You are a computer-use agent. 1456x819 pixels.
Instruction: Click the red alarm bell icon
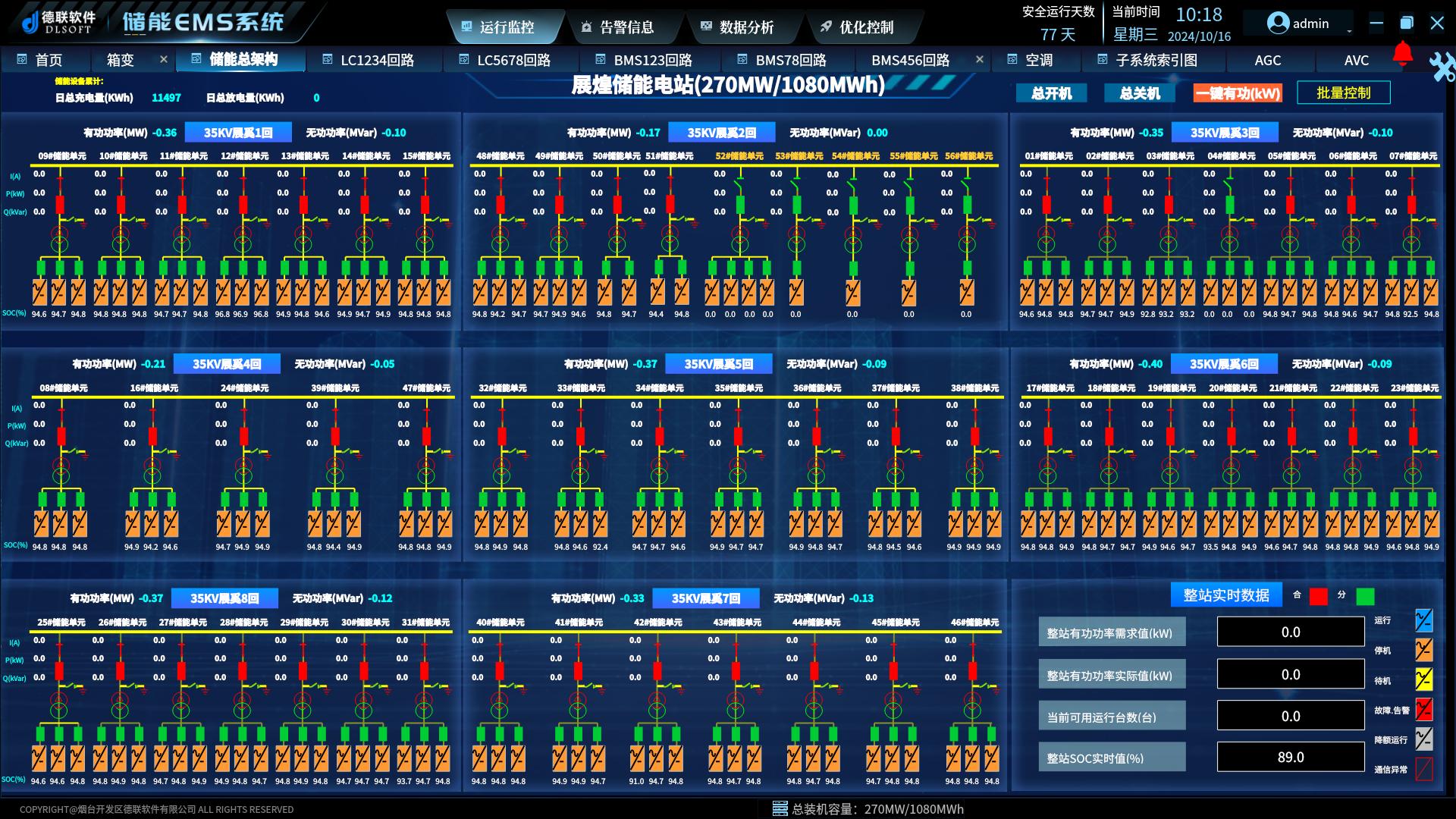1402,54
